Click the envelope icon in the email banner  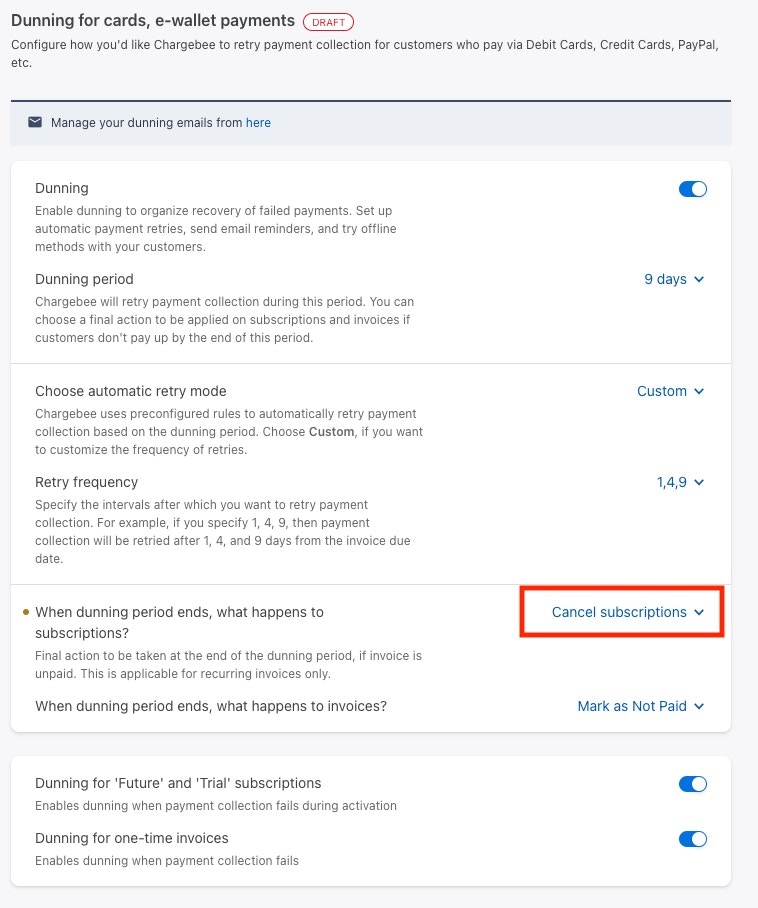coord(35,122)
